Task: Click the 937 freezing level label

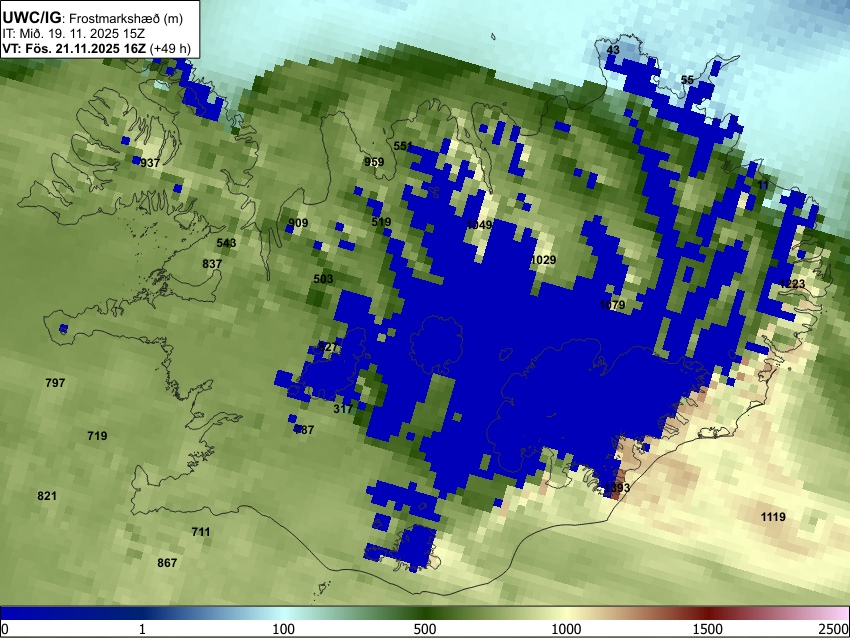Action: coord(150,163)
